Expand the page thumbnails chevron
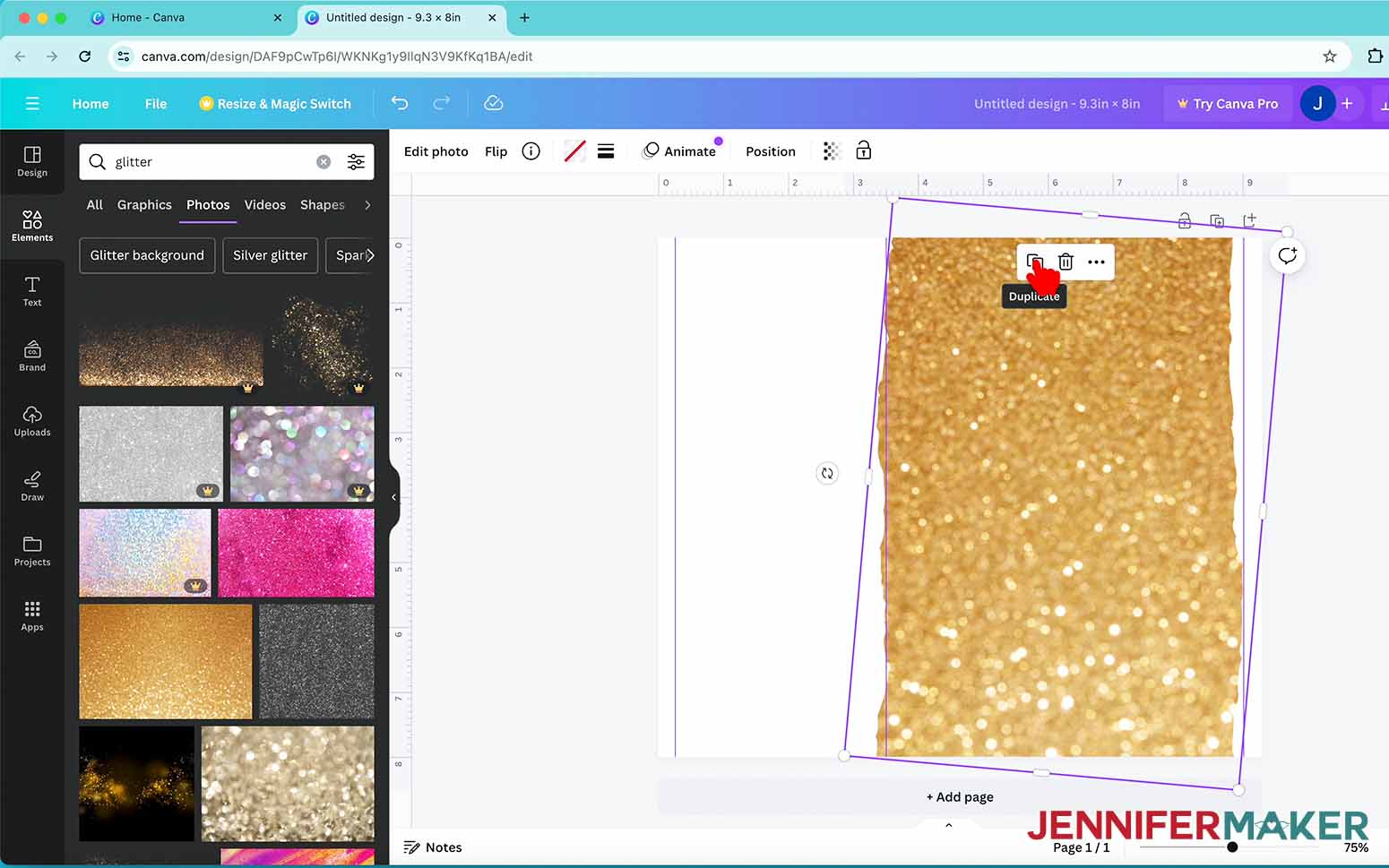Screen dimensions: 1389x868 [x=949, y=825]
